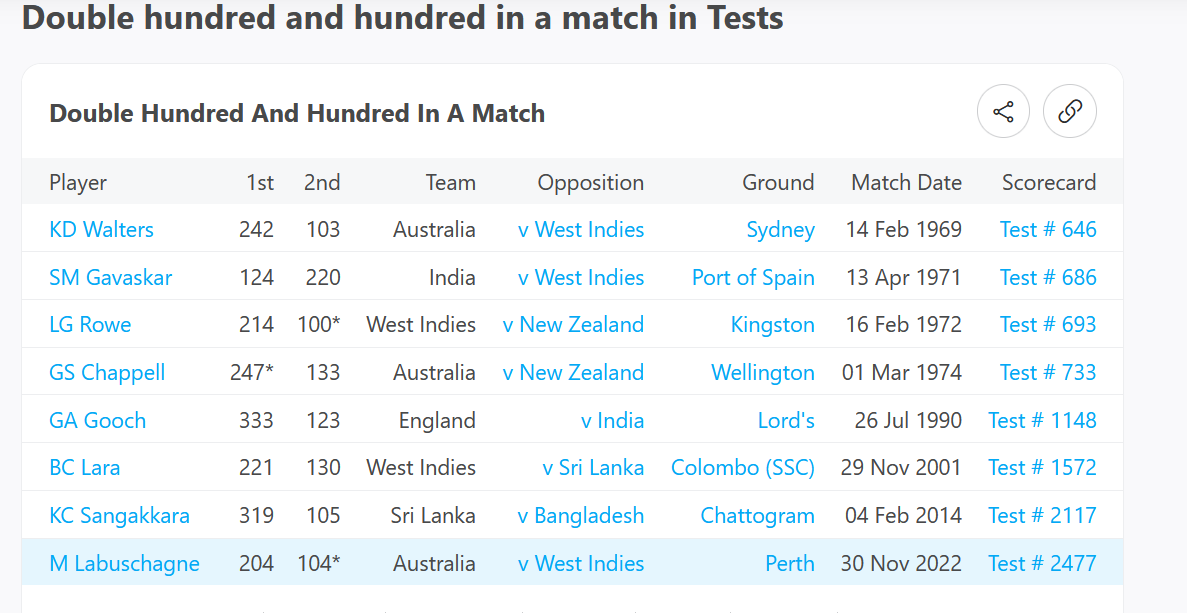This screenshot has height=613, width=1187.
Task: Click M Labuschagne player name
Action: 124,563
